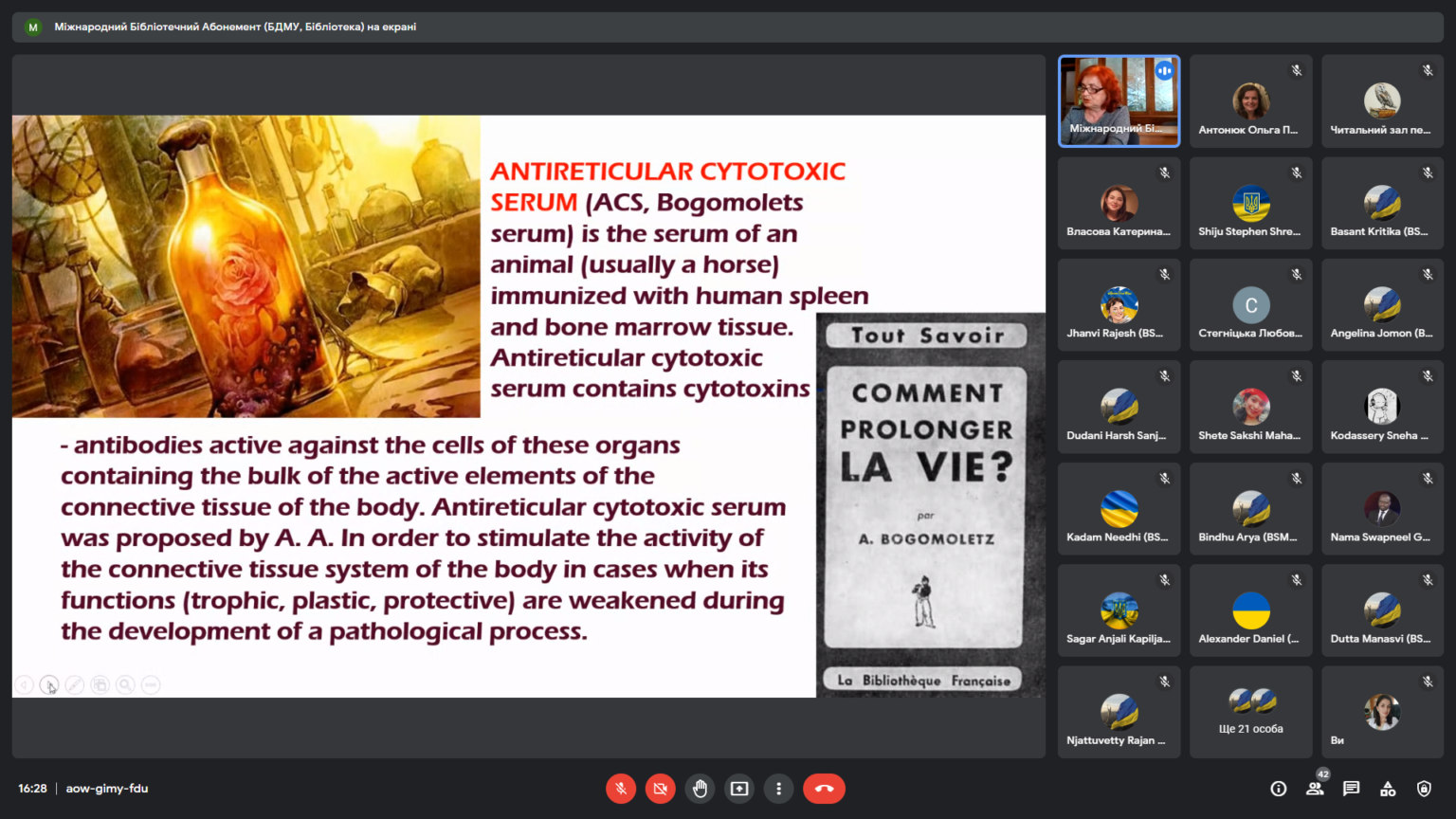The height and width of the screenshot is (819, 1456).
Task: Select the presenter video tile Міжнародний Бі...
Action: (x=1119, y=101)
